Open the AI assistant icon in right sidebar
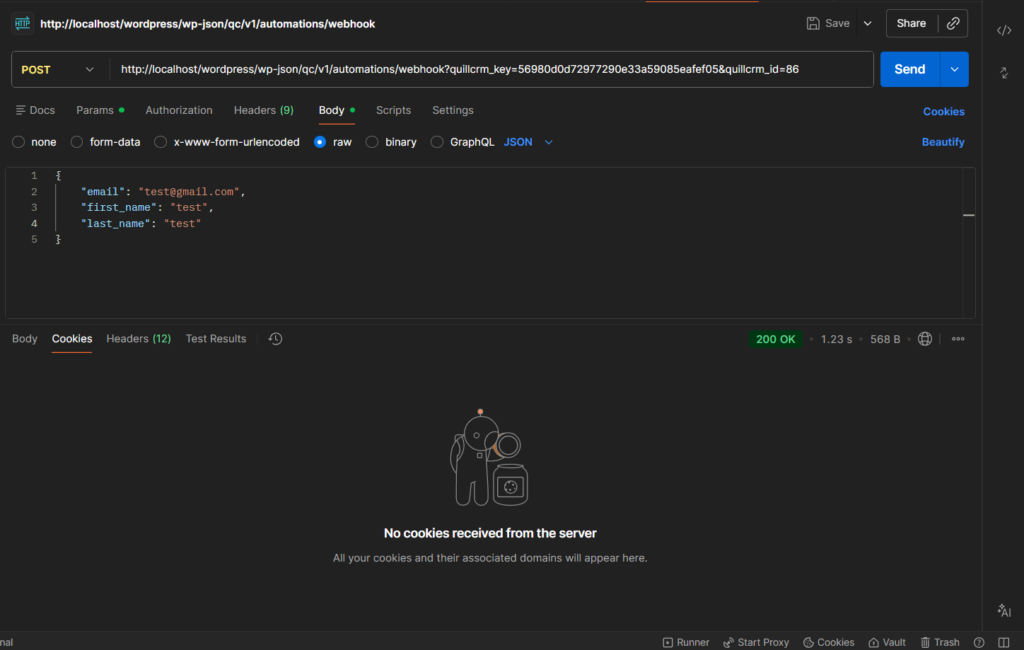The width and height of the screenshot is (1024, 650). (1004, 610)
